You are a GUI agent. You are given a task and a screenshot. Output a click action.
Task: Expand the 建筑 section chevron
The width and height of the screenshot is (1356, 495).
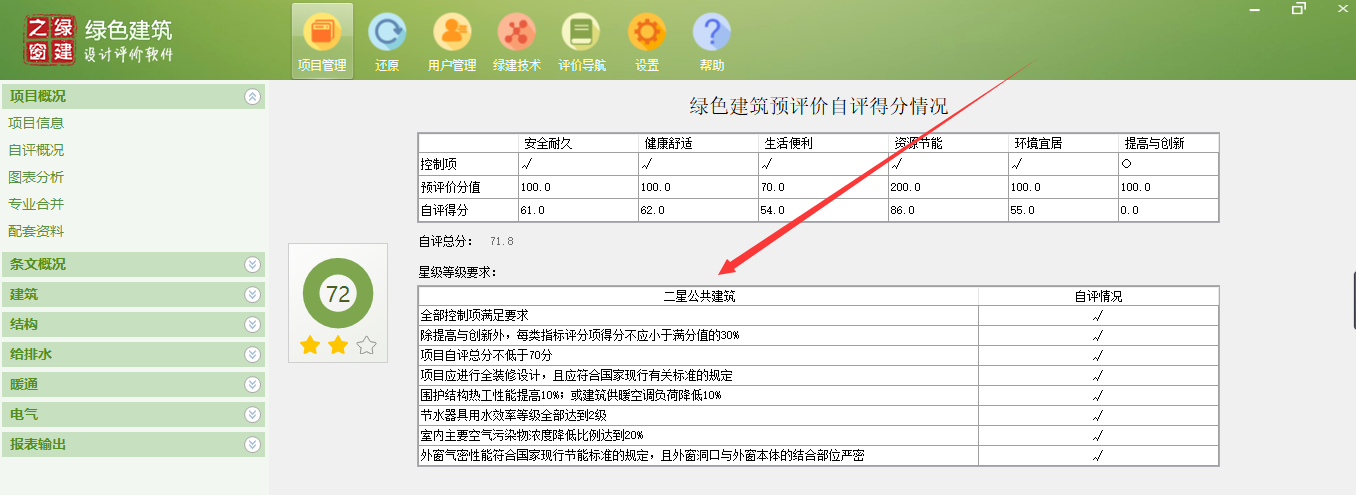click(x=252, y=295)
